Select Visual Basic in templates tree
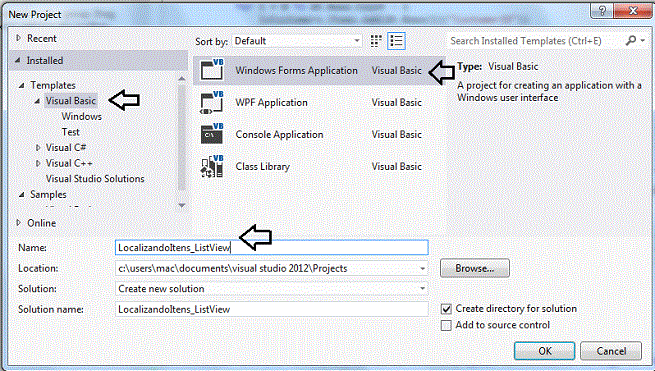Viewport: 655px width, 371px height. click(71, 101)
